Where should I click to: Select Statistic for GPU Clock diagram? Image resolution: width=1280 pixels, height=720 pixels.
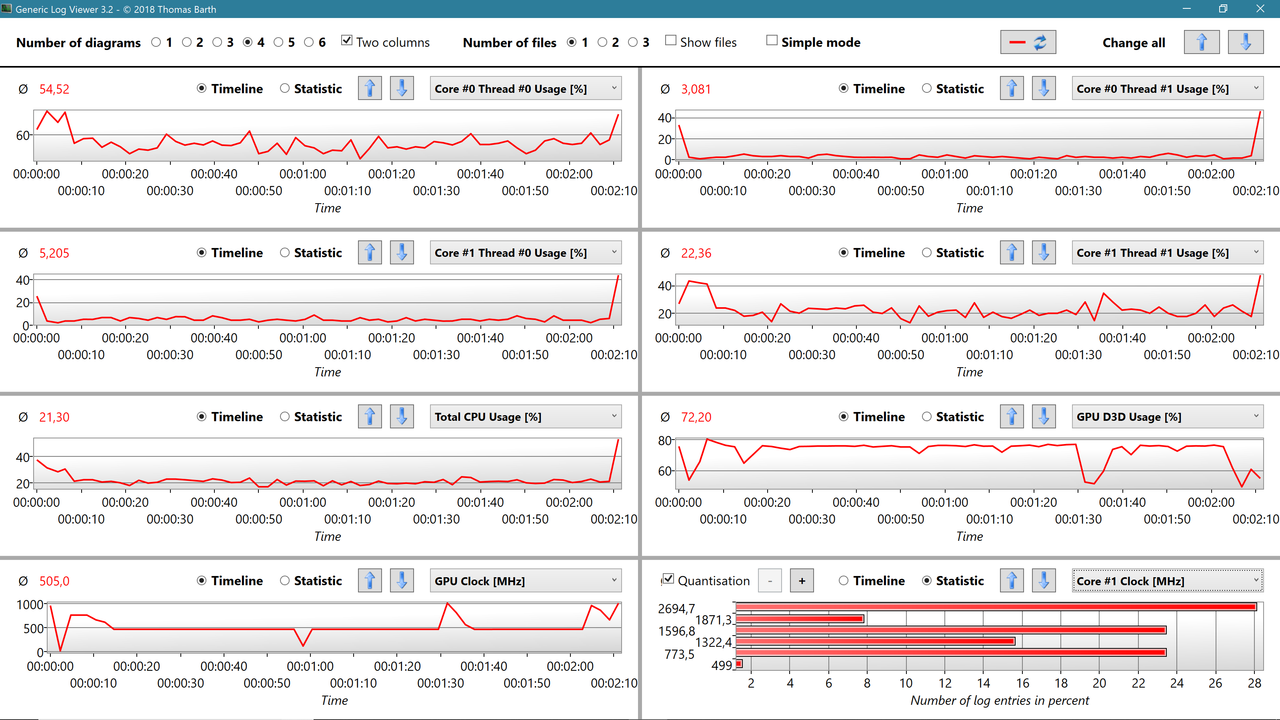tap(285, 580)
